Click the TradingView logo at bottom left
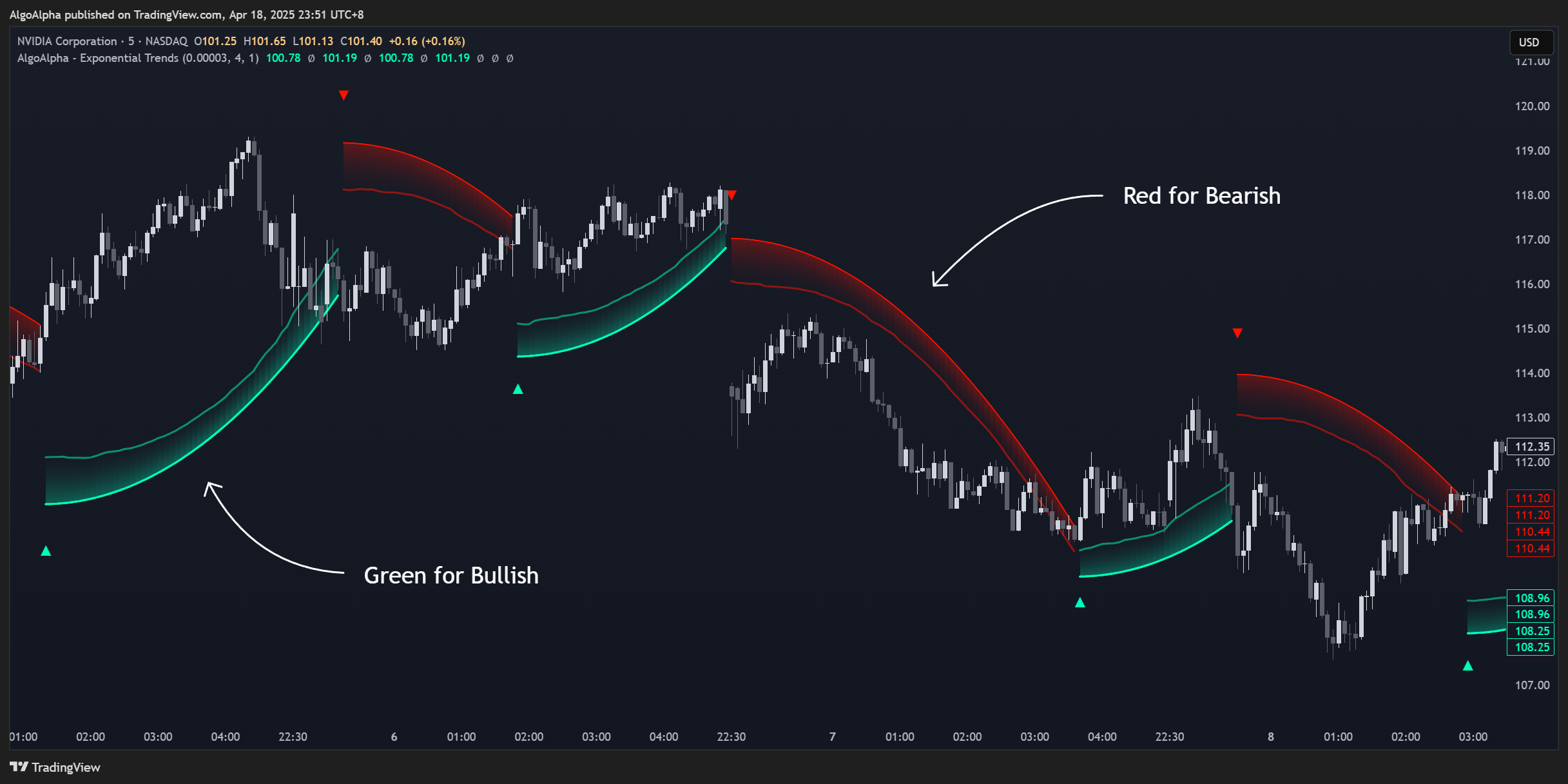Screen dimensions: 1568x784 [55, 767]
